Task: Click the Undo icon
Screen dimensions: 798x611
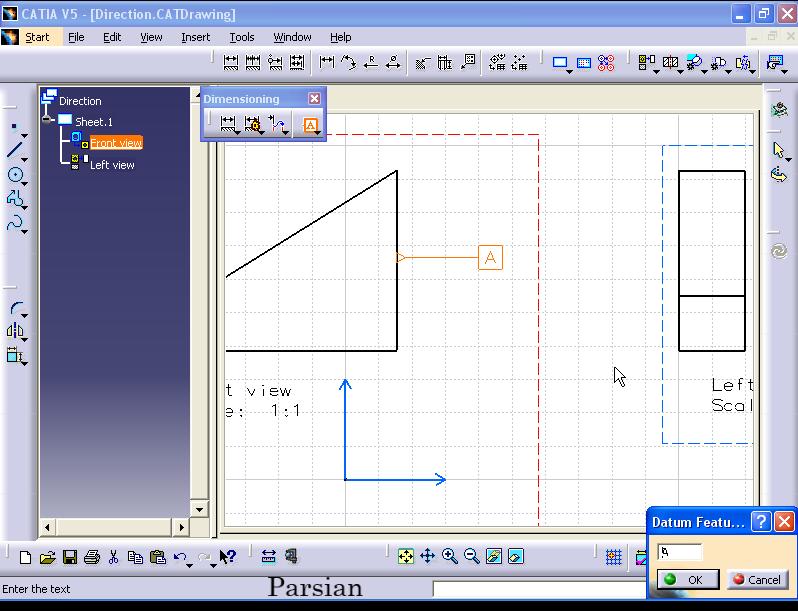Action: [179, 557]
